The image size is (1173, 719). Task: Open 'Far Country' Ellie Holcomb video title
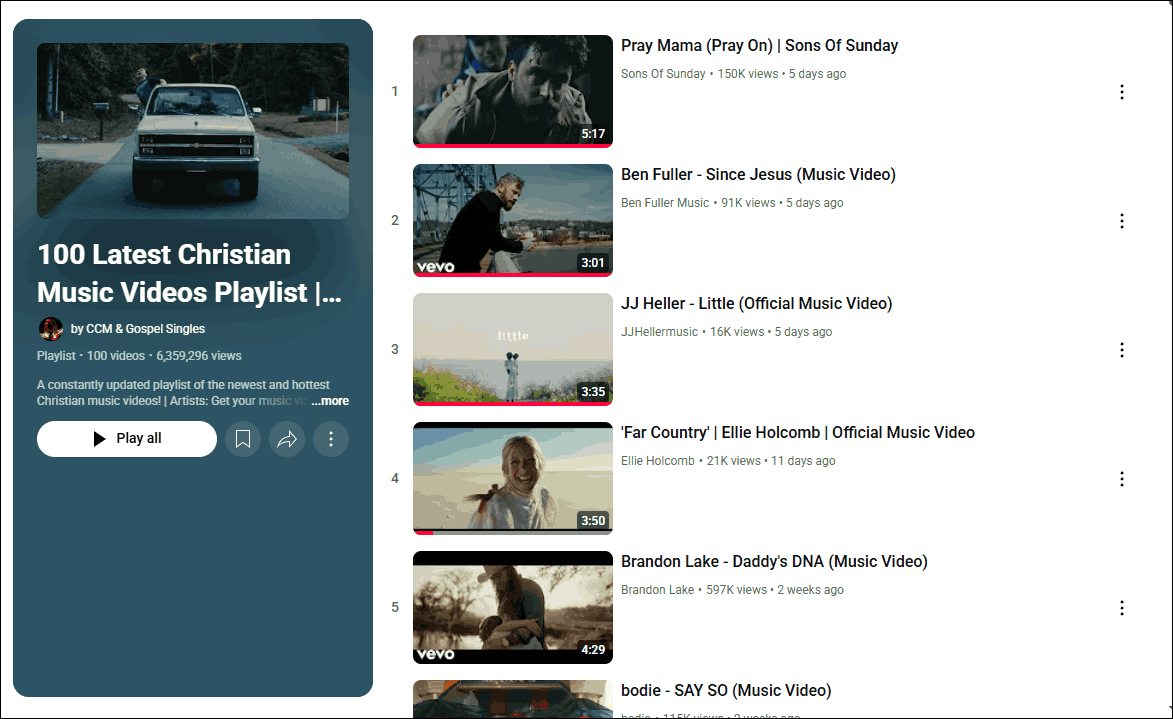tap(797, 432)
